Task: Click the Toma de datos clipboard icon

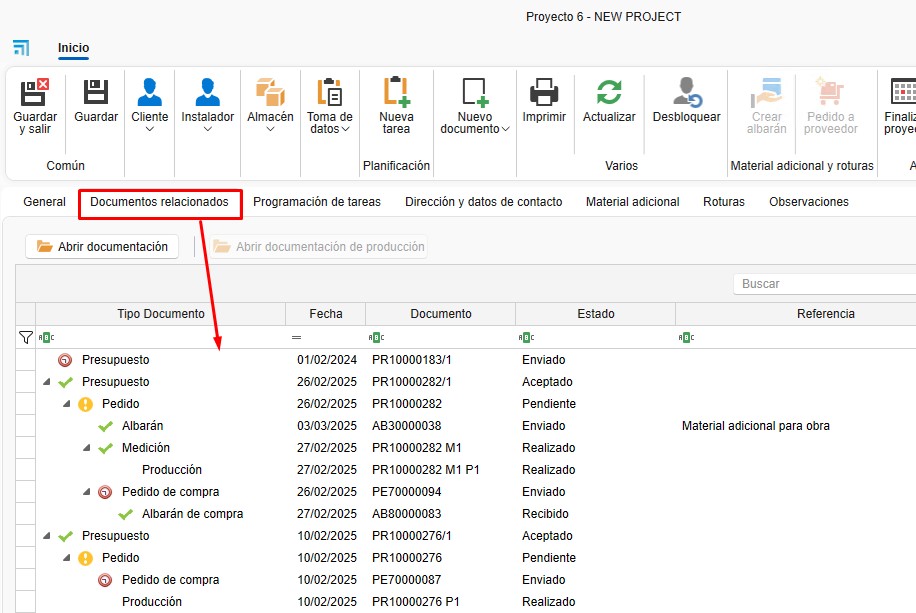Action: click(329, 92)
